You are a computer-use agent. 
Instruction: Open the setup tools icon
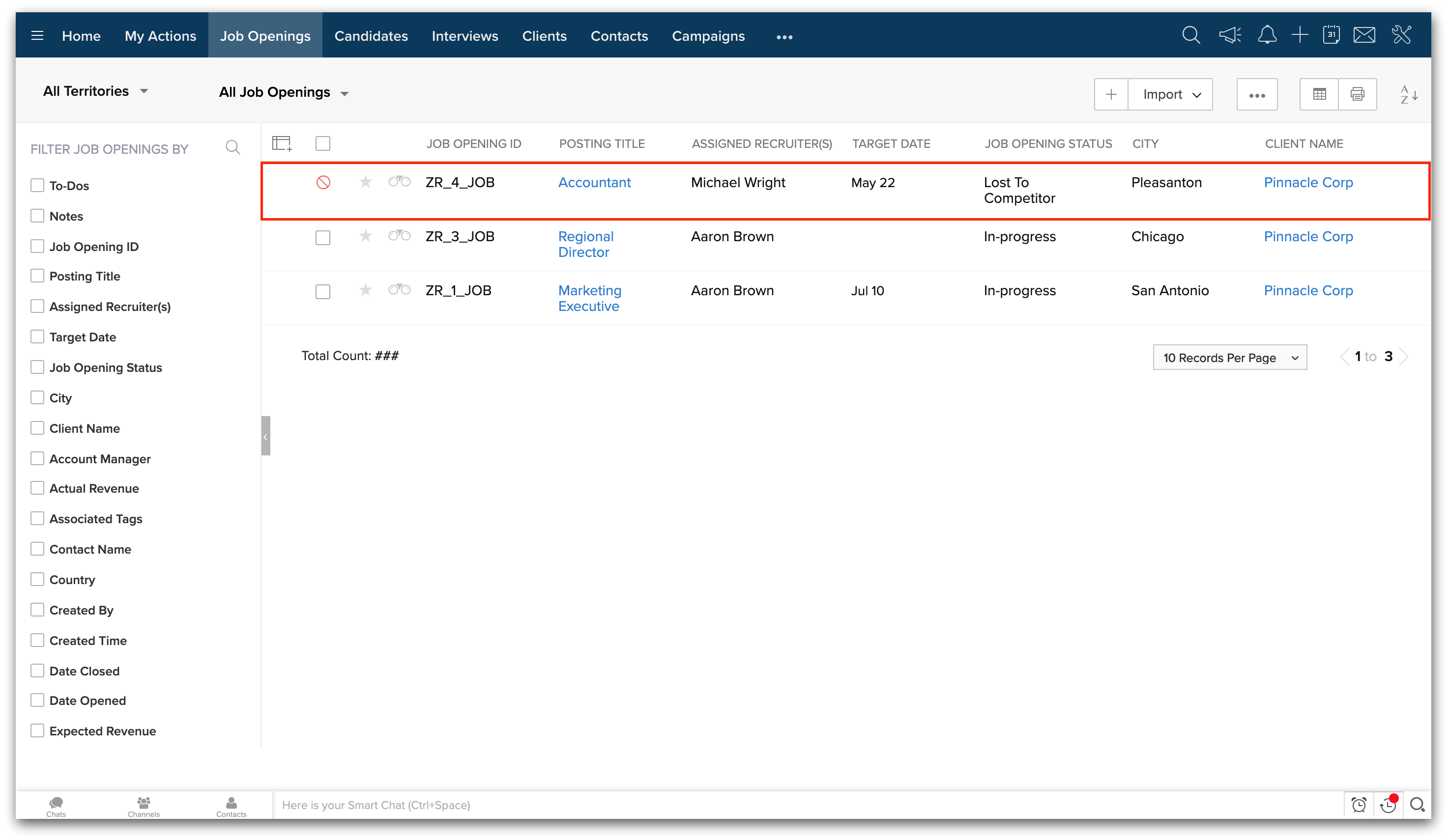point(1401,36)
